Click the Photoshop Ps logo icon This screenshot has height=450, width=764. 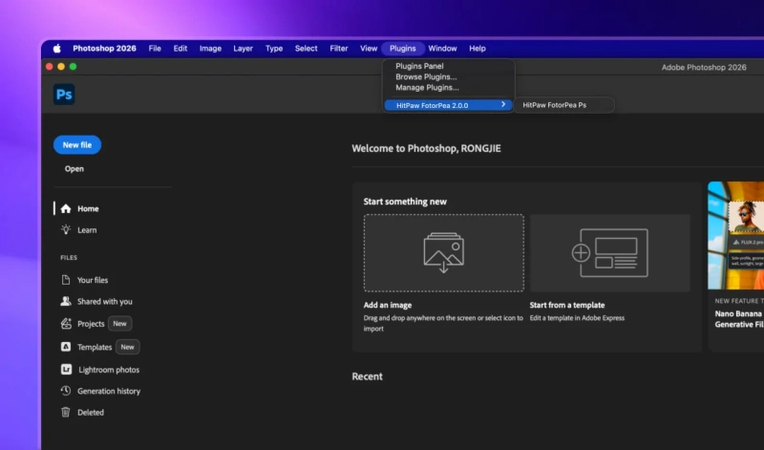coord(64,95)
